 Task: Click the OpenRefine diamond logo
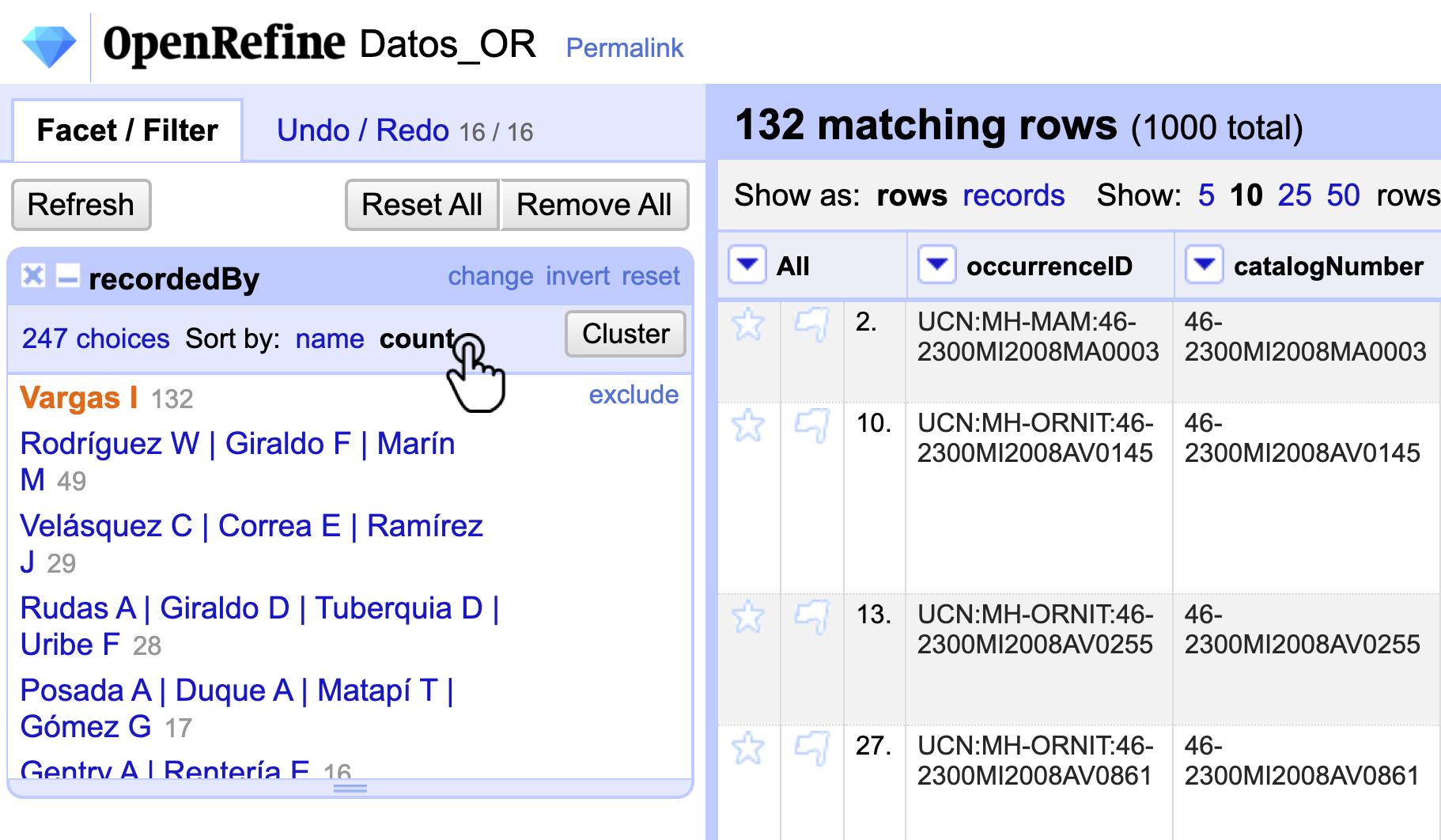(x=49, y=46)
